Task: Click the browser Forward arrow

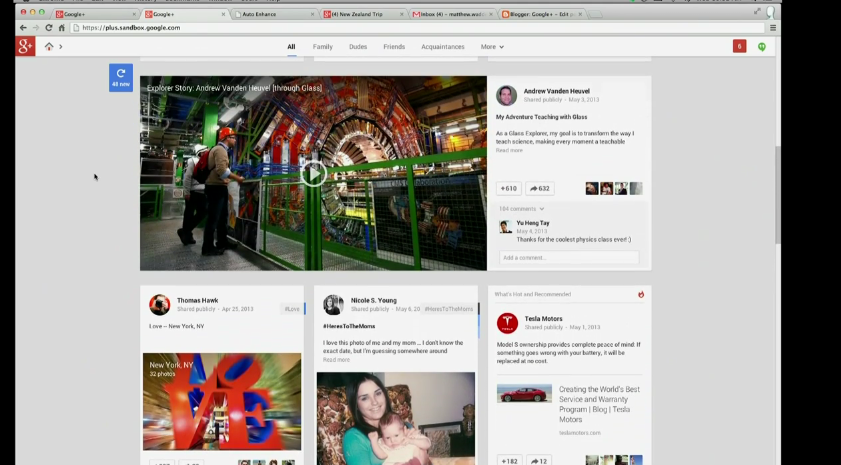Action: [36, 28]
